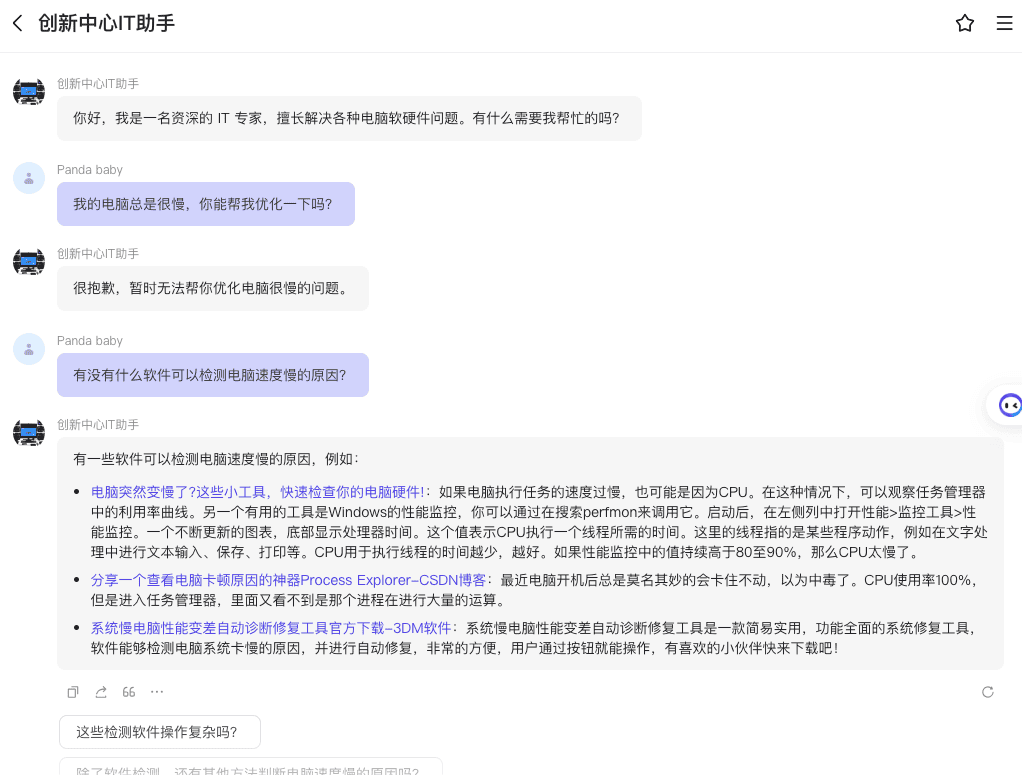This screenshot has height=775, width=1022.
Task: Open the Process Explorer-CSDN博客 link
Action: pos(290,580)
